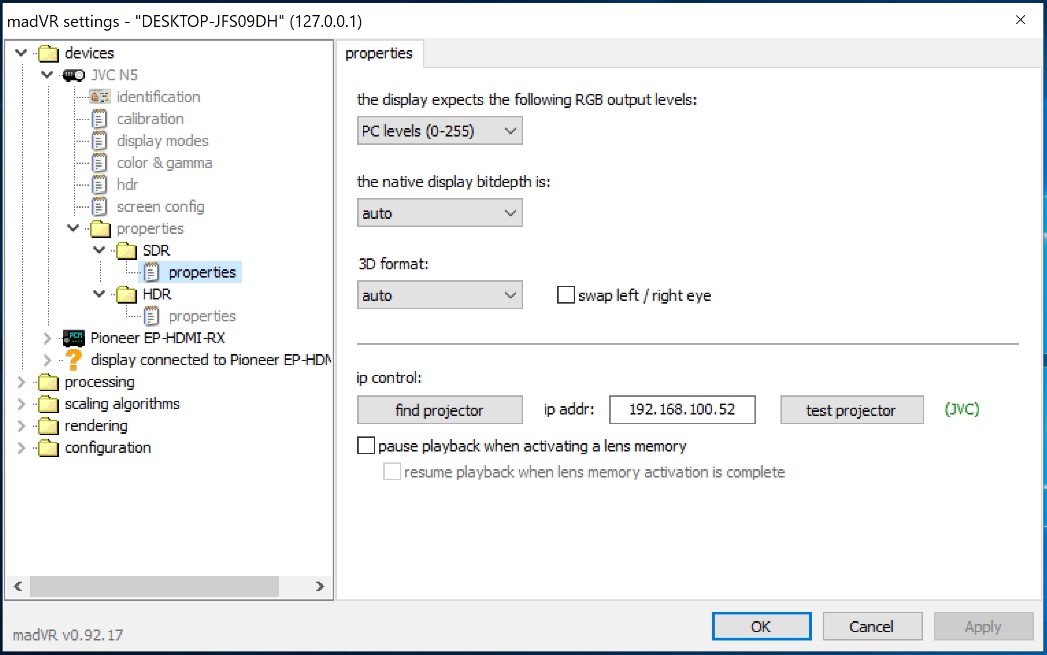Click the configuration folder icon

(x=48, y=449)
